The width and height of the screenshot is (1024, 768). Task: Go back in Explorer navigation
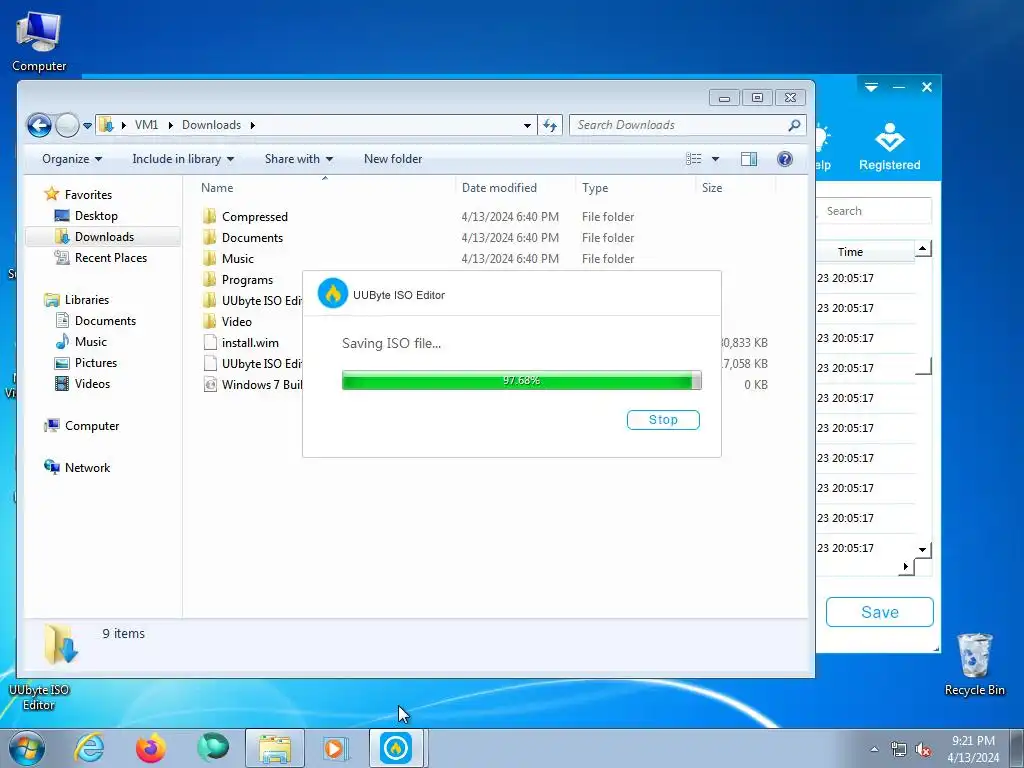click(x=39, y=125)
